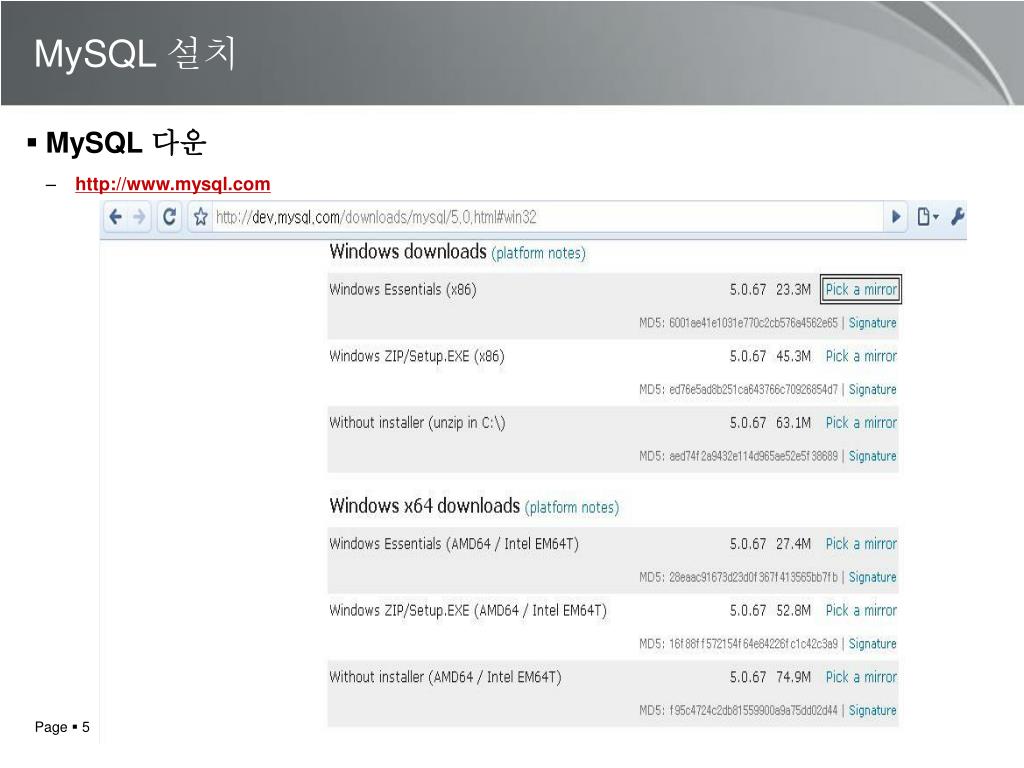Click the 23.3M size value
Viewport: 1024px width, 768px height.
[793, 289]
